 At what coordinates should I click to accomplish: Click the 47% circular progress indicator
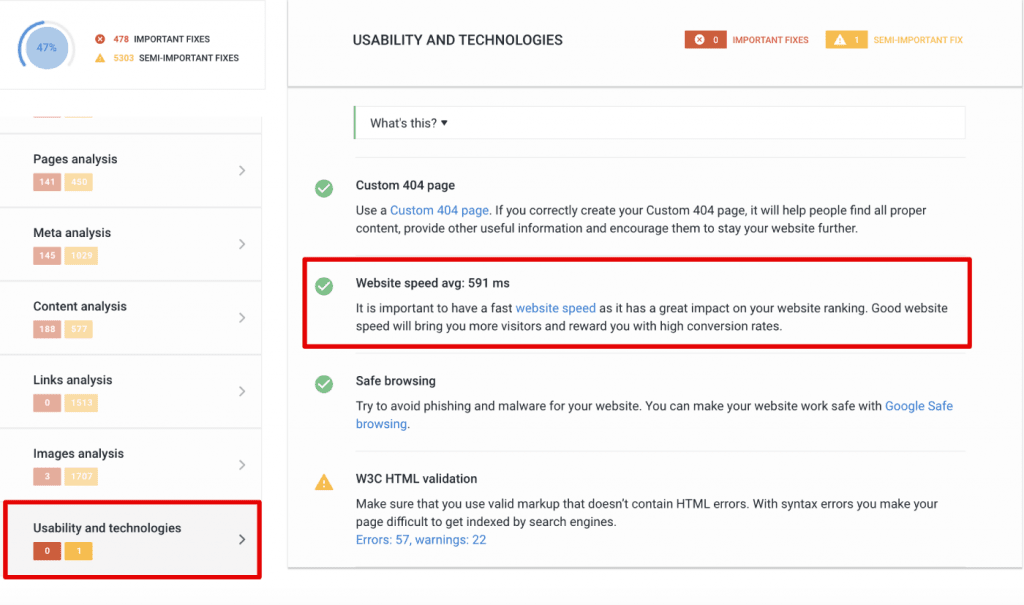(45, 47)
